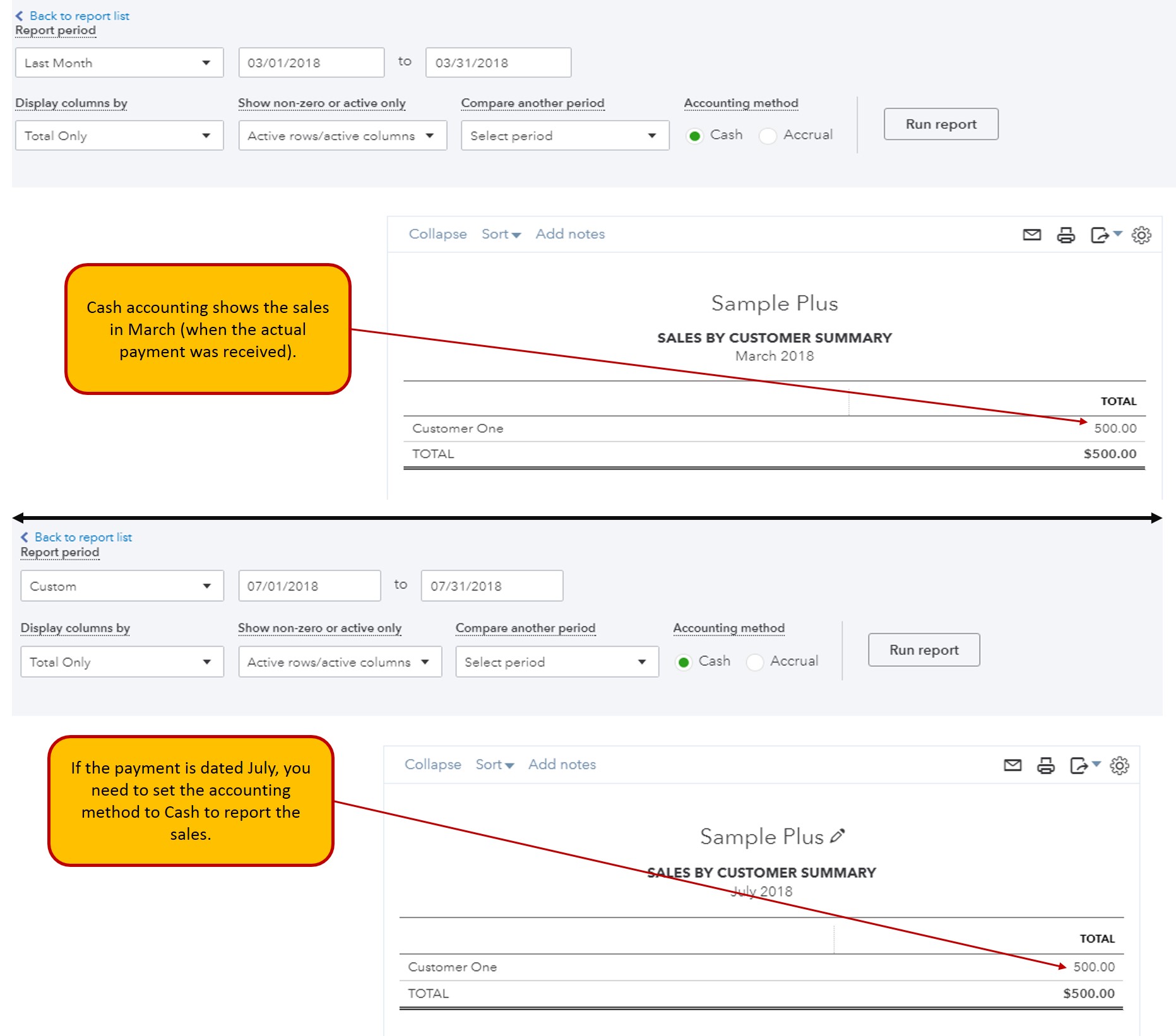
Task: Open the Custom report period dropdown
Action: point(121,586)
